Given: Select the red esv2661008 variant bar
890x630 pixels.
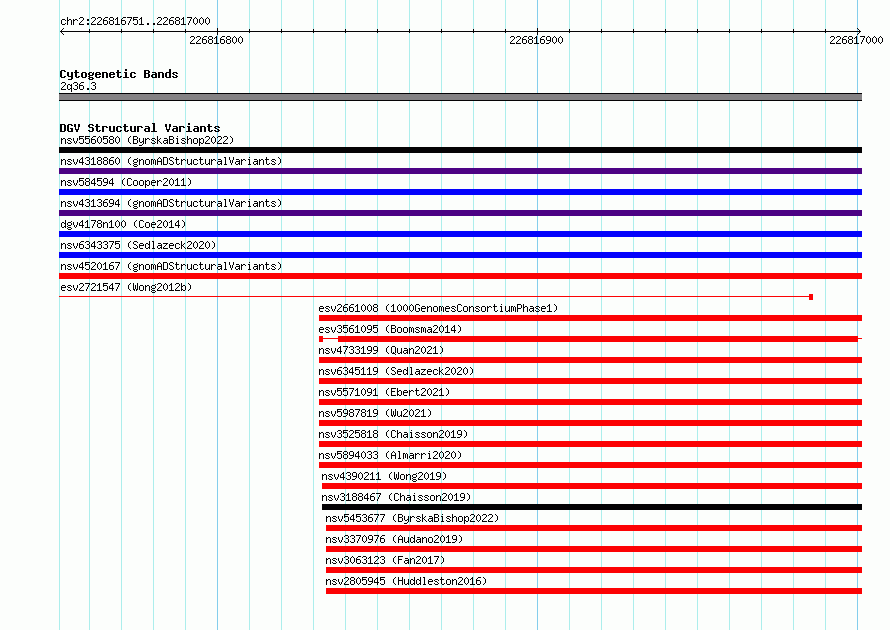Looking at the screenshot, I should (x=590, y=318).
